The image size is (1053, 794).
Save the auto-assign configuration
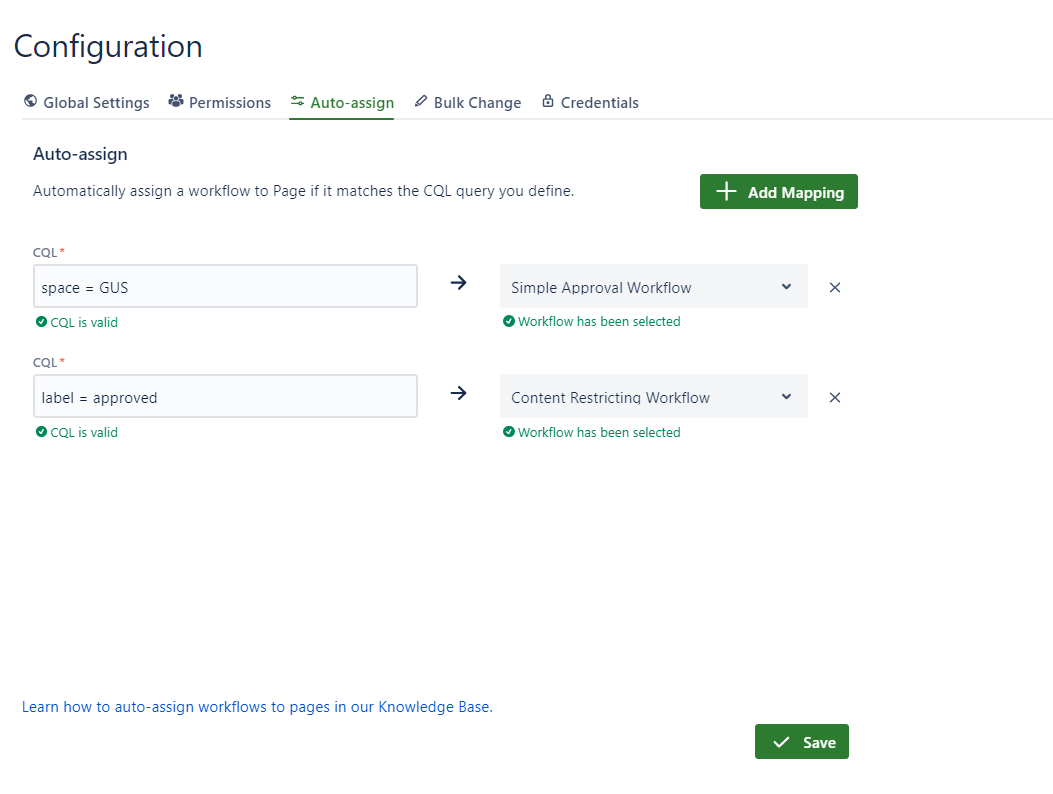(x=801, y=742)
